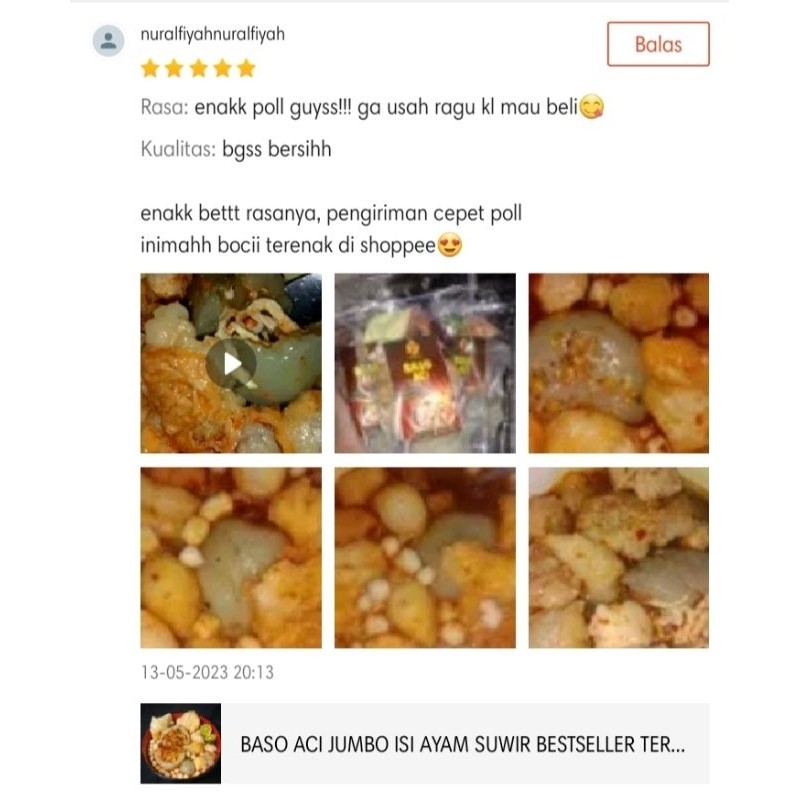Open the top-right baso aci photo

tap(618, 363)
